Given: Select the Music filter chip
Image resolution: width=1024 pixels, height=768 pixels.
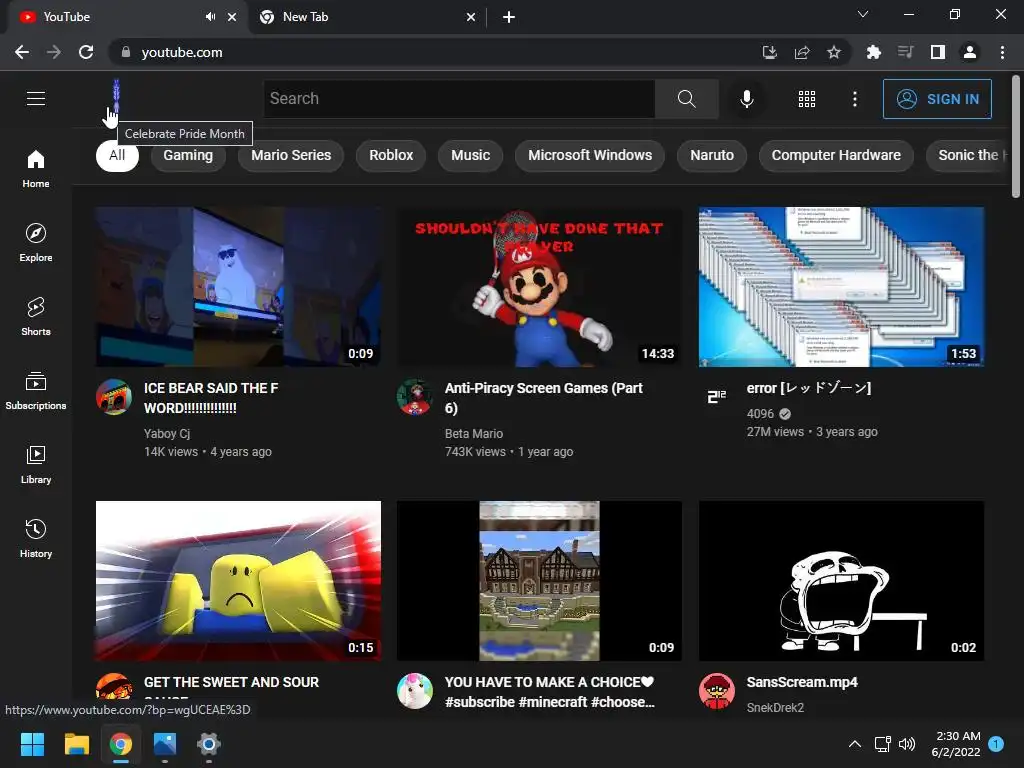Looking at the screenshot, I should [x=470, y=155].
